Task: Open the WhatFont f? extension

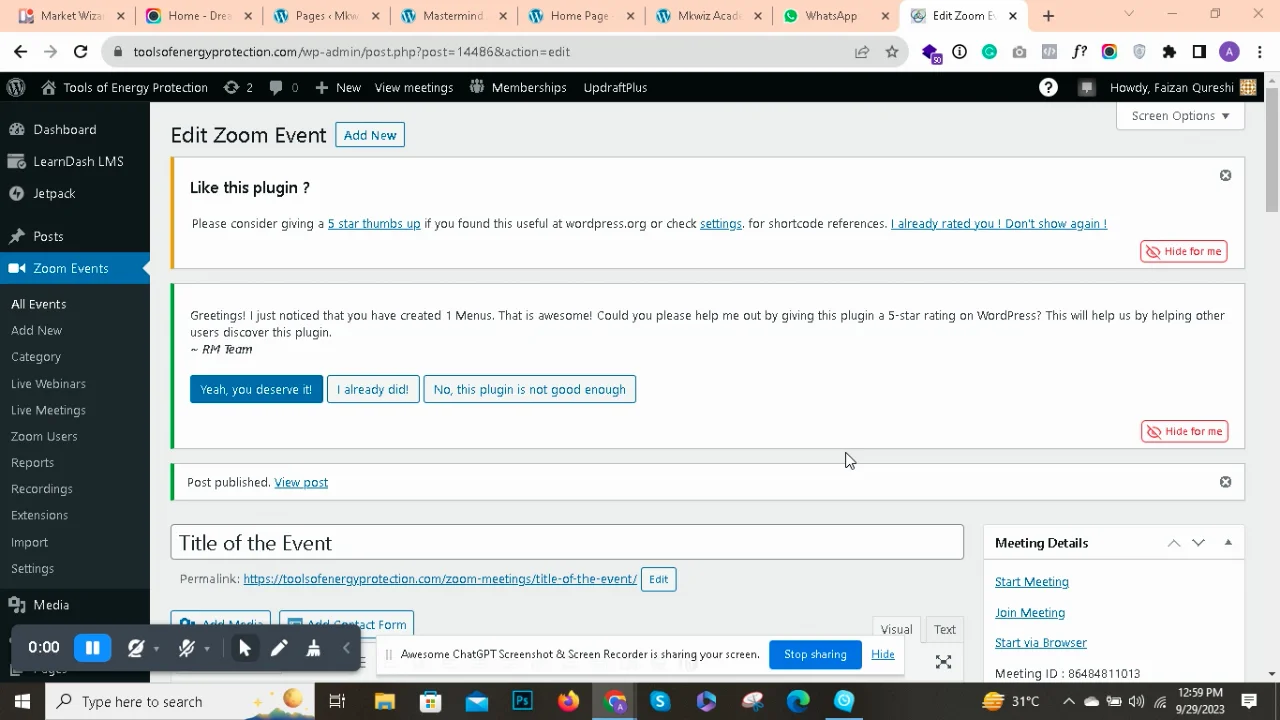Action: tap(1079, 52)
